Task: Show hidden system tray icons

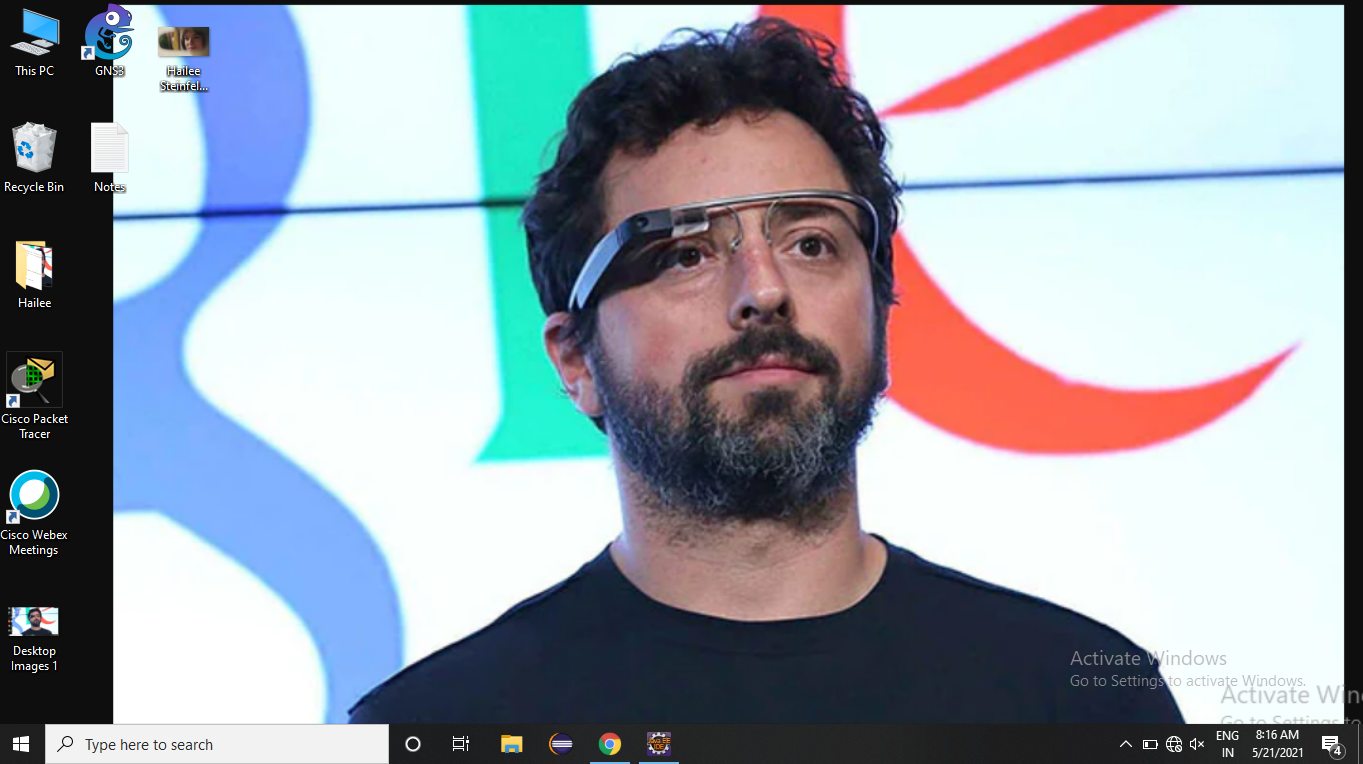Action: click(x=1125, y=744)
